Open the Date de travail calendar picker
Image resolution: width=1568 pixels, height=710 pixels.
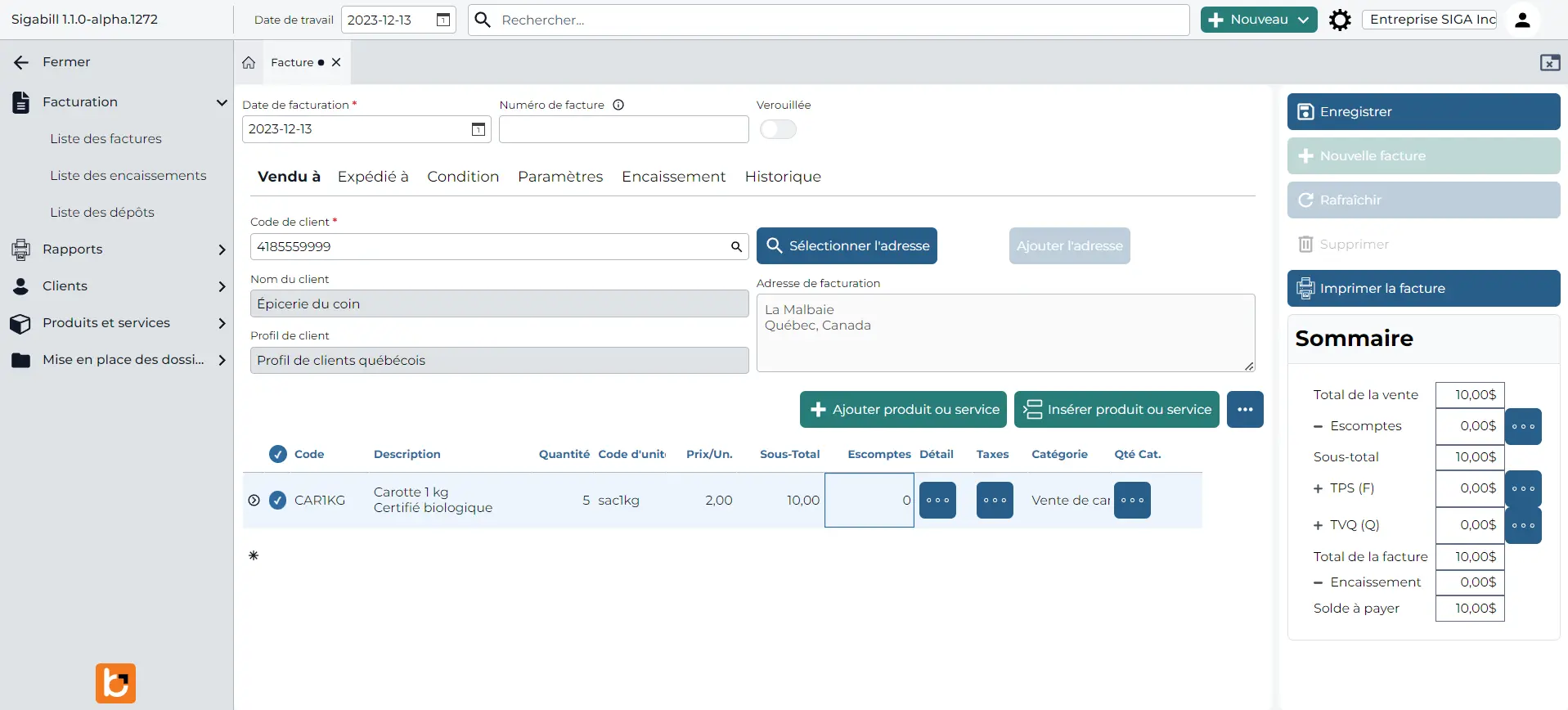[x=443, y=20]
